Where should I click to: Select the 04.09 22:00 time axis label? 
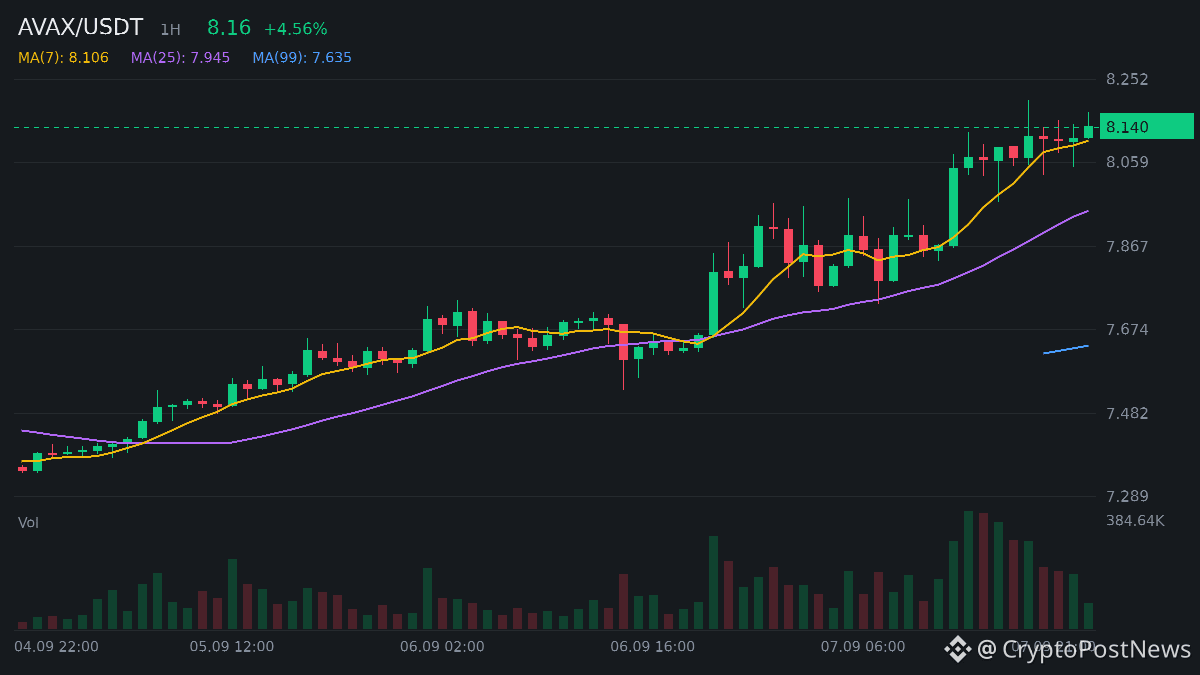57,647
